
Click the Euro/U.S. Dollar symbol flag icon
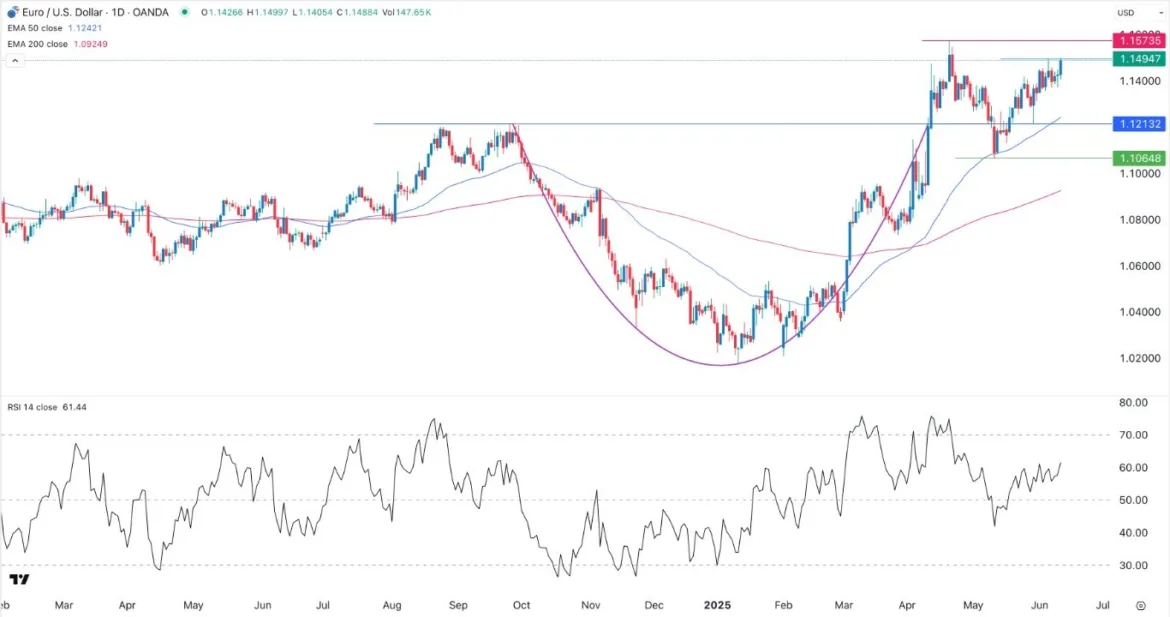point(13,12)
